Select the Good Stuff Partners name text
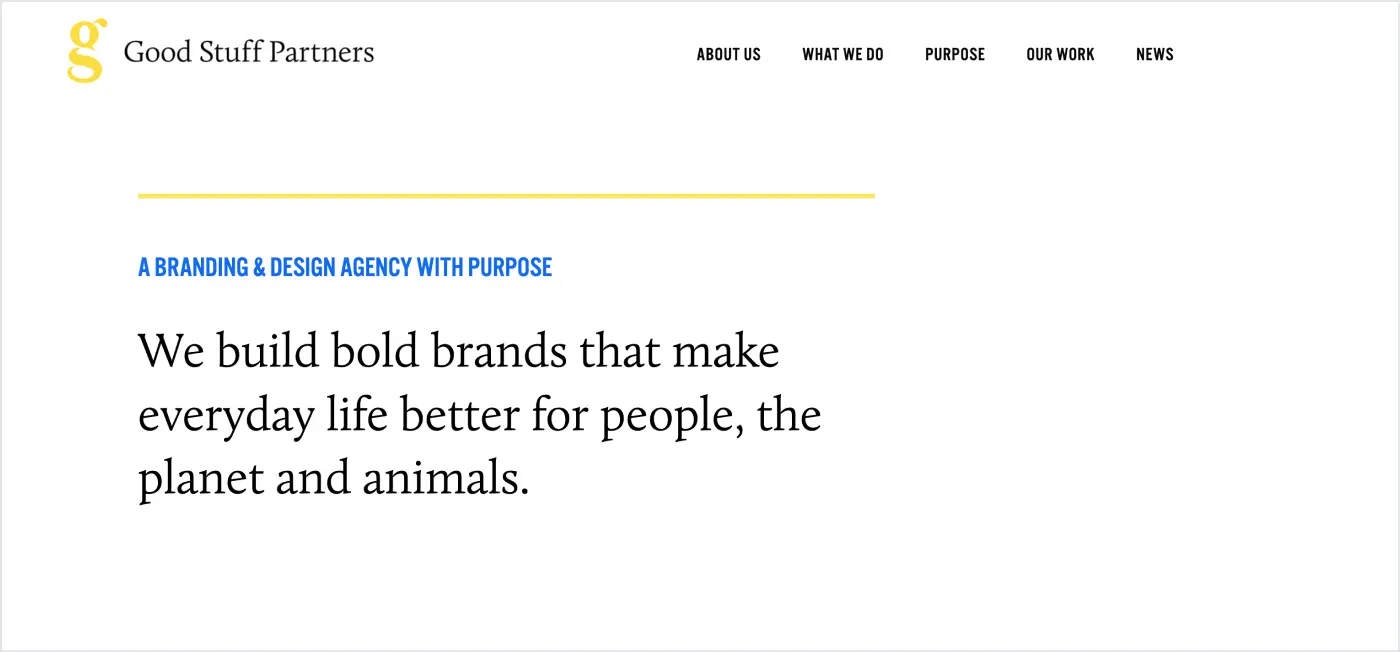 tap(248, 53)
